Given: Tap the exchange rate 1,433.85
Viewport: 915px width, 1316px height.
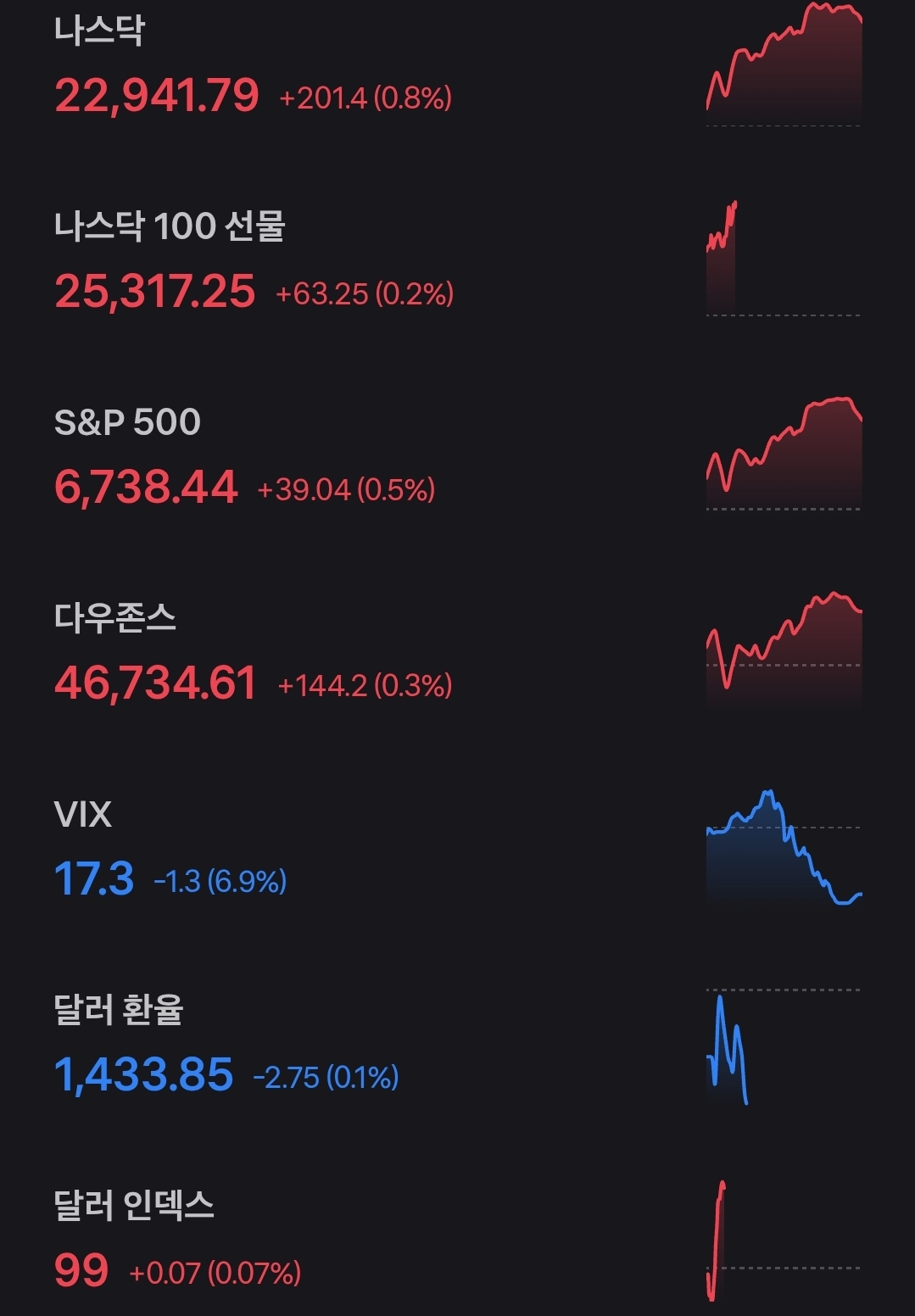Looking at the screenshot, I should [143, 1074].
